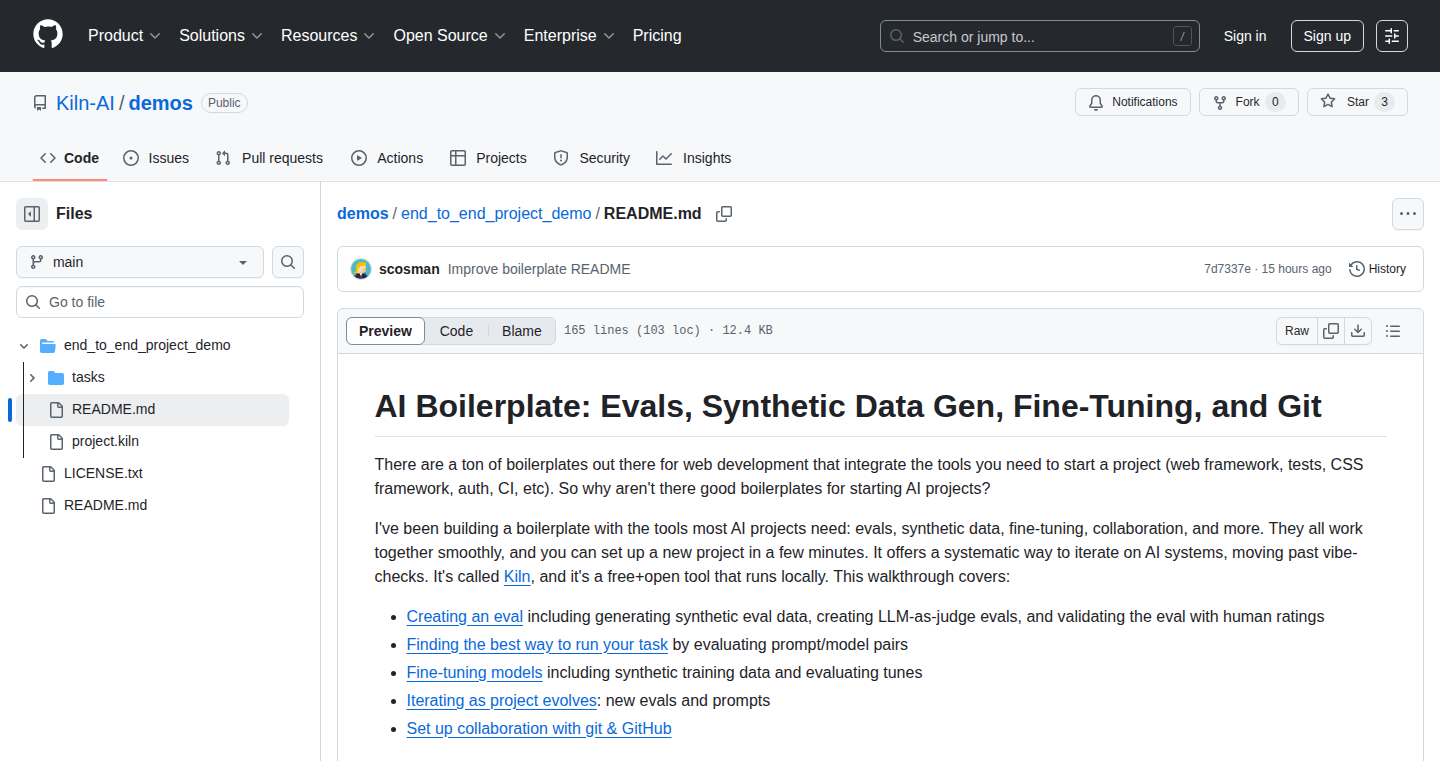The height and width of the screenshot is (761, 1440).
Task: Go to demos in the breadcrumb
Action: pyautogui.click(x=363, y=214)
